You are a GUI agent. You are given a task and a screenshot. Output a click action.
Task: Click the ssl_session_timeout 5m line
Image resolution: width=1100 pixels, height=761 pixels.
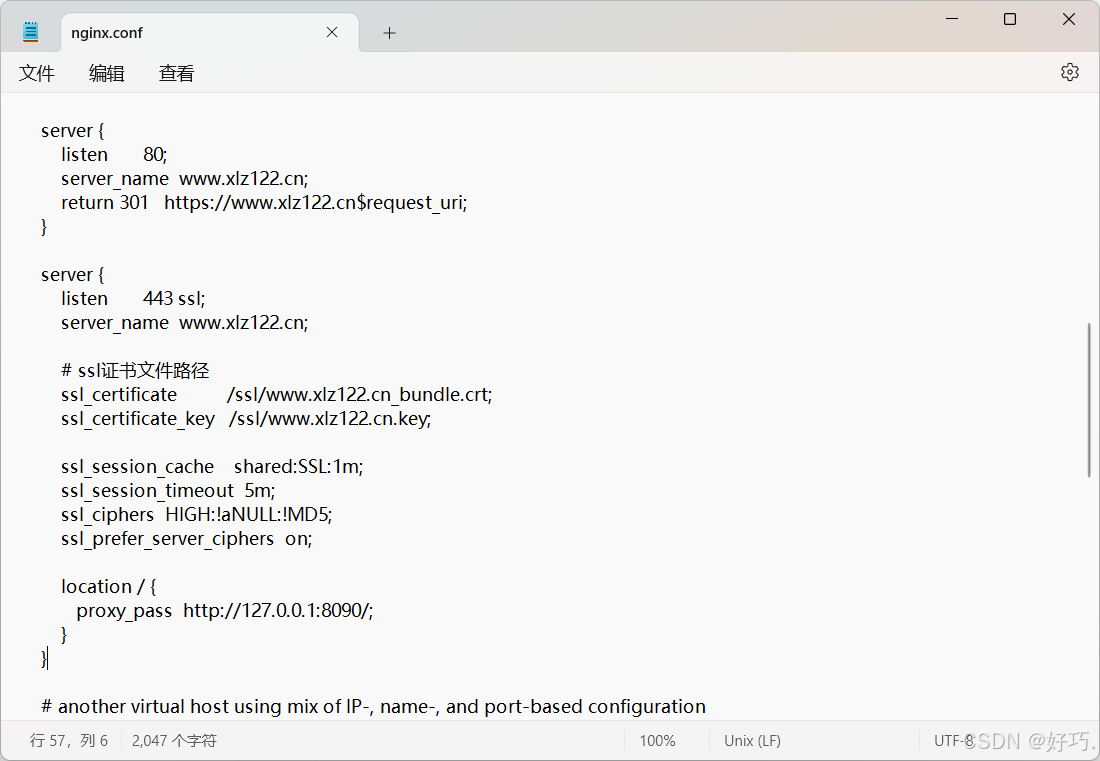168,491
